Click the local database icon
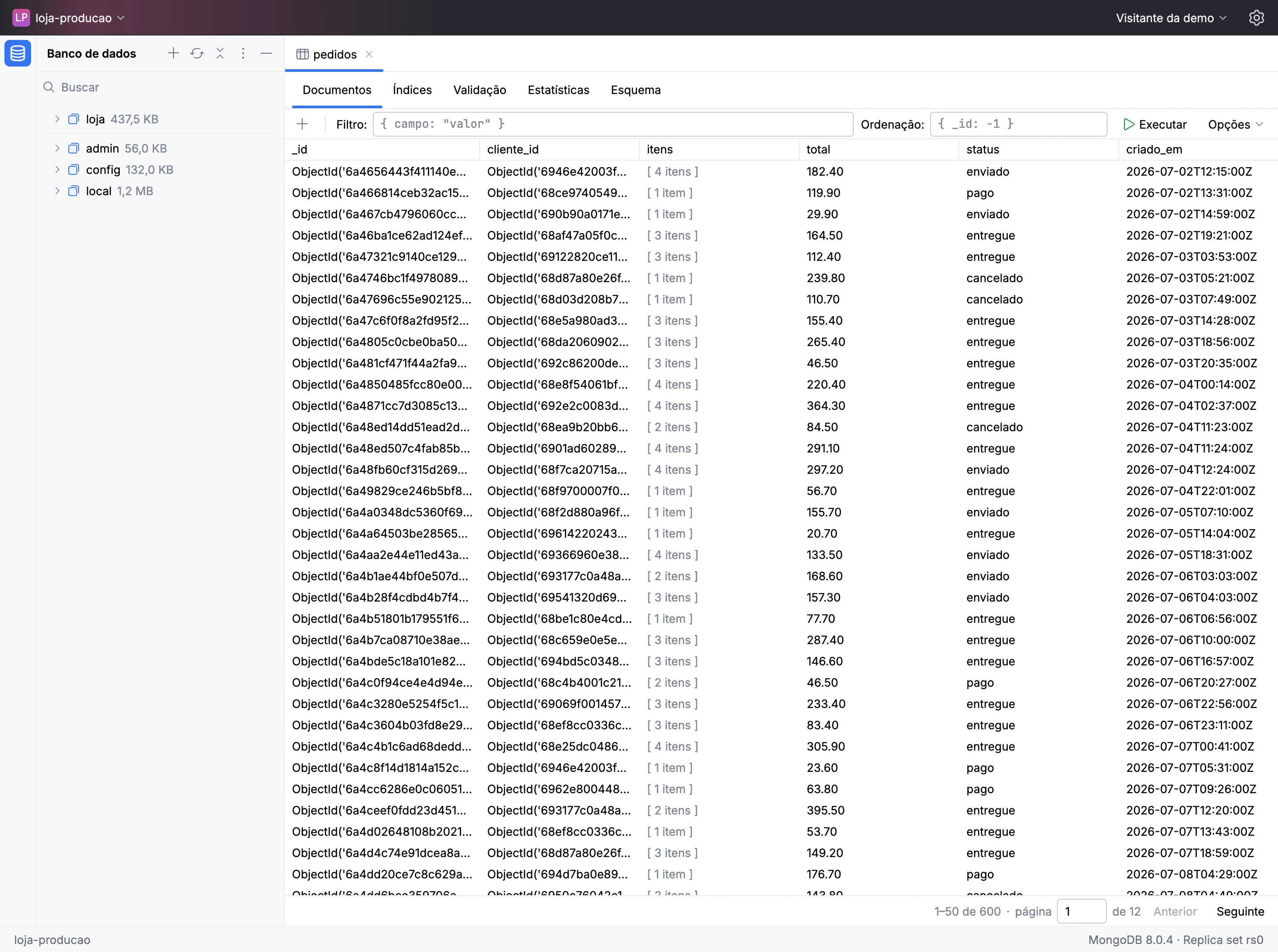Image resolution: width=1278 pixels, height=952 pixels. 73,191
